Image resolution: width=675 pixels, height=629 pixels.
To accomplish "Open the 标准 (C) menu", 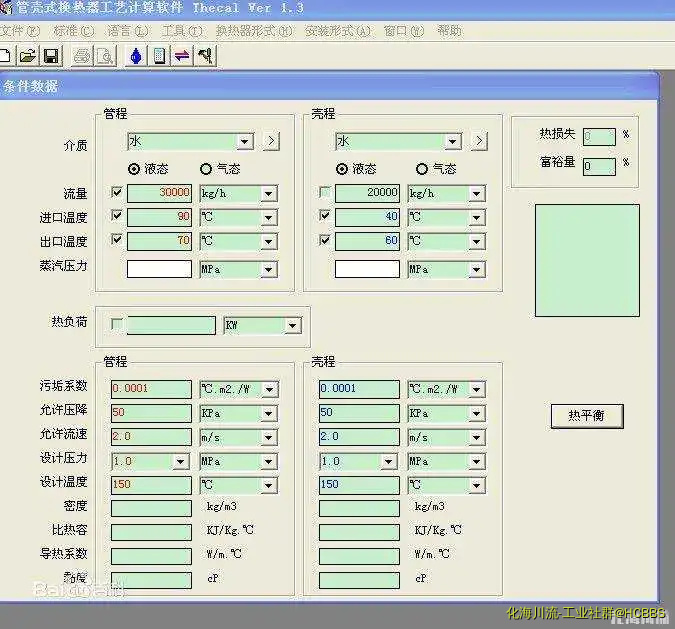I will coord(73,31).
